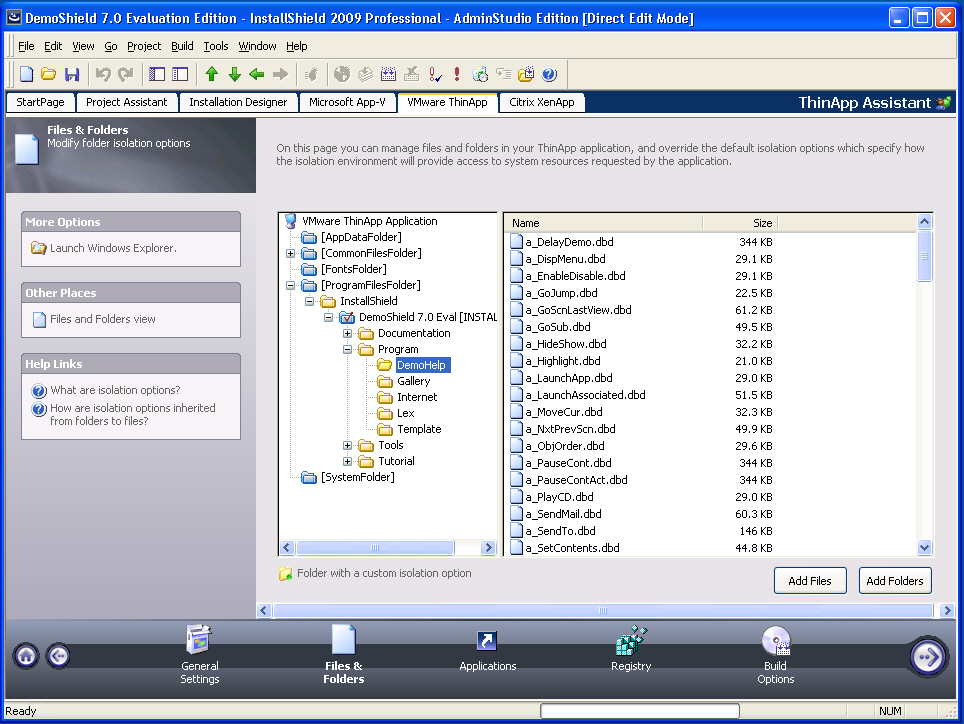Expand the [CommonFilesFolder] tree node
964x724 pixels.
pyautogui.click(x=291, y=253)
